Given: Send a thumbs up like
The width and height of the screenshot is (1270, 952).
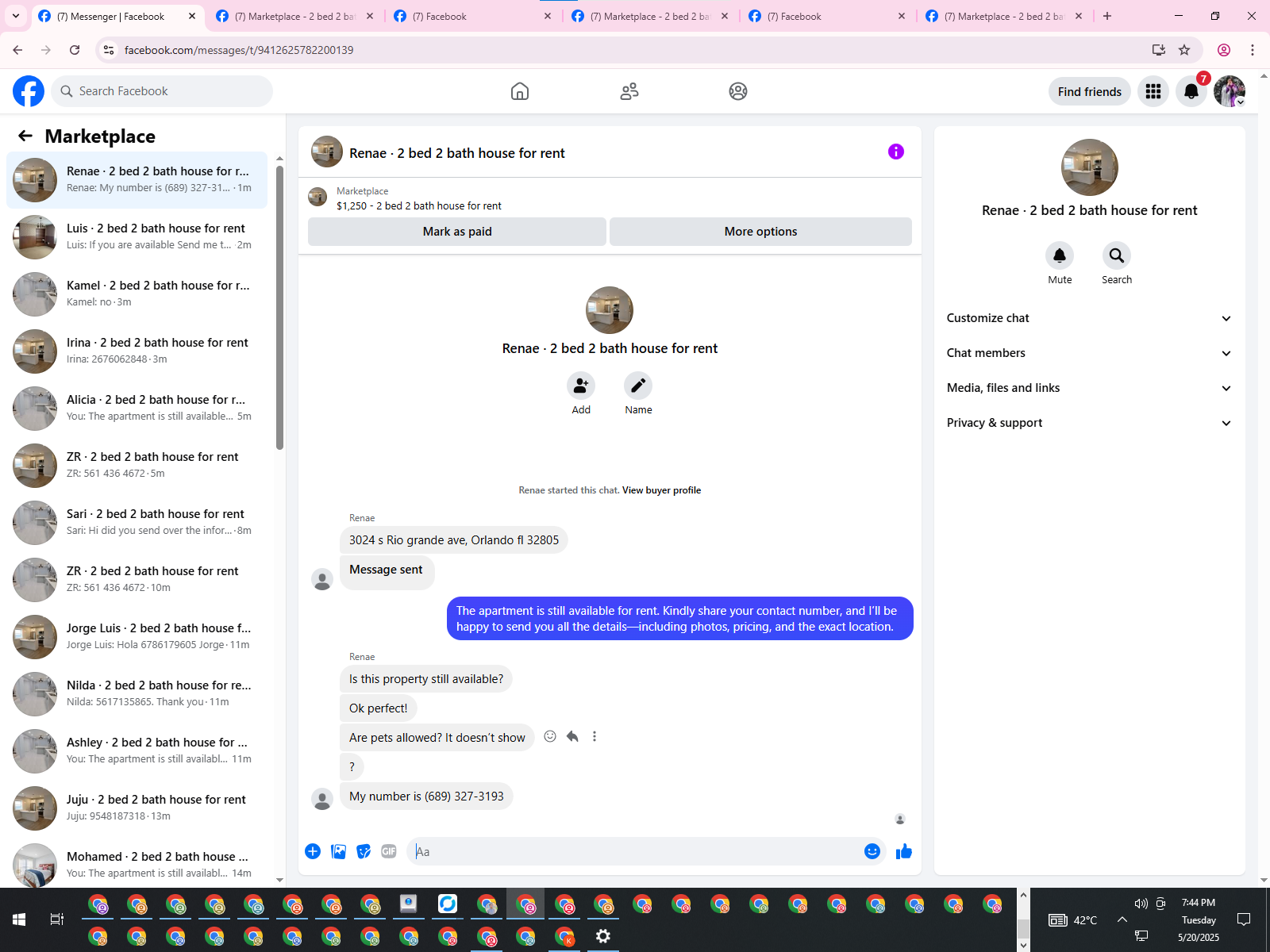Looking at the screenshot, I should [x=904, y=851].
